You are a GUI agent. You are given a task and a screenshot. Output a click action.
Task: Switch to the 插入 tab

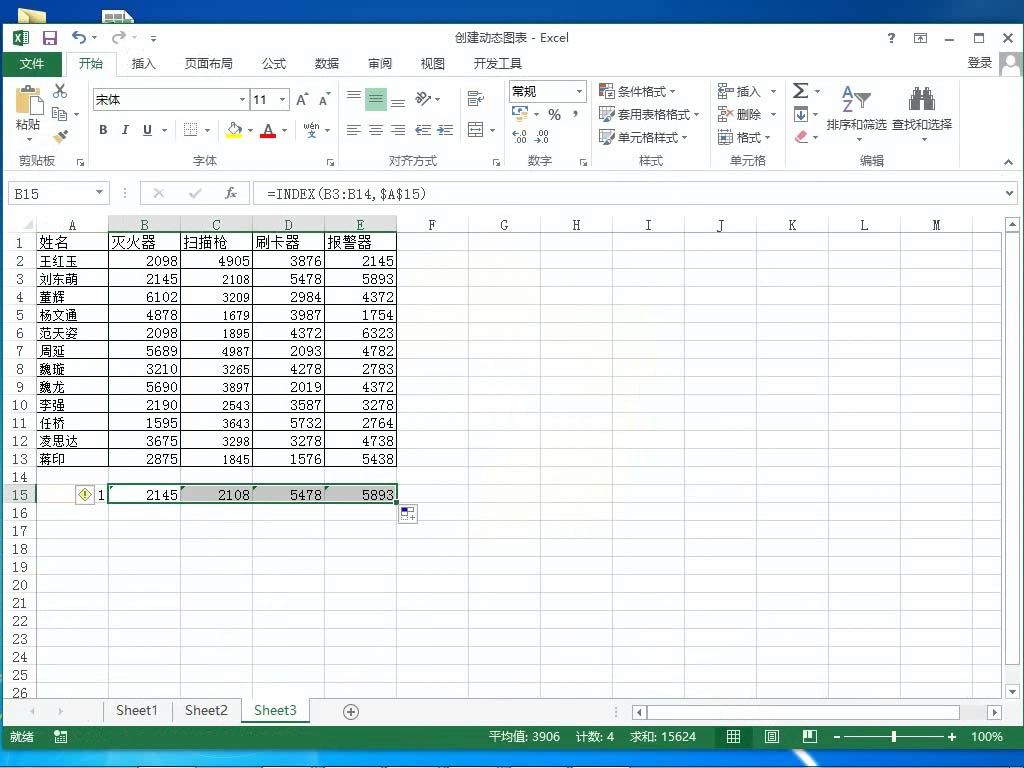(x=143, y=63)
